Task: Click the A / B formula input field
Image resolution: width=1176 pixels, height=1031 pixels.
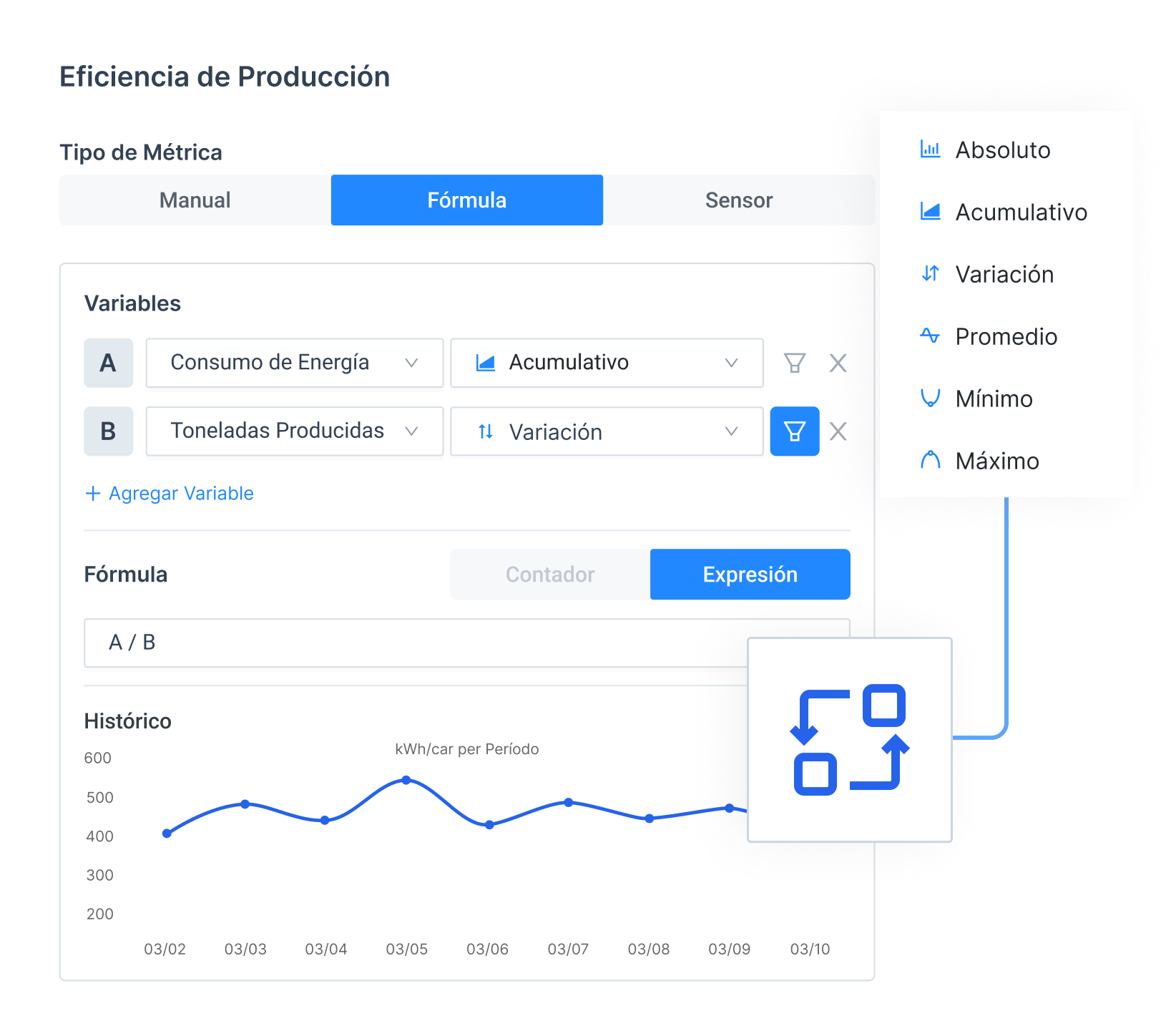Action: click(x=415, y=642)
